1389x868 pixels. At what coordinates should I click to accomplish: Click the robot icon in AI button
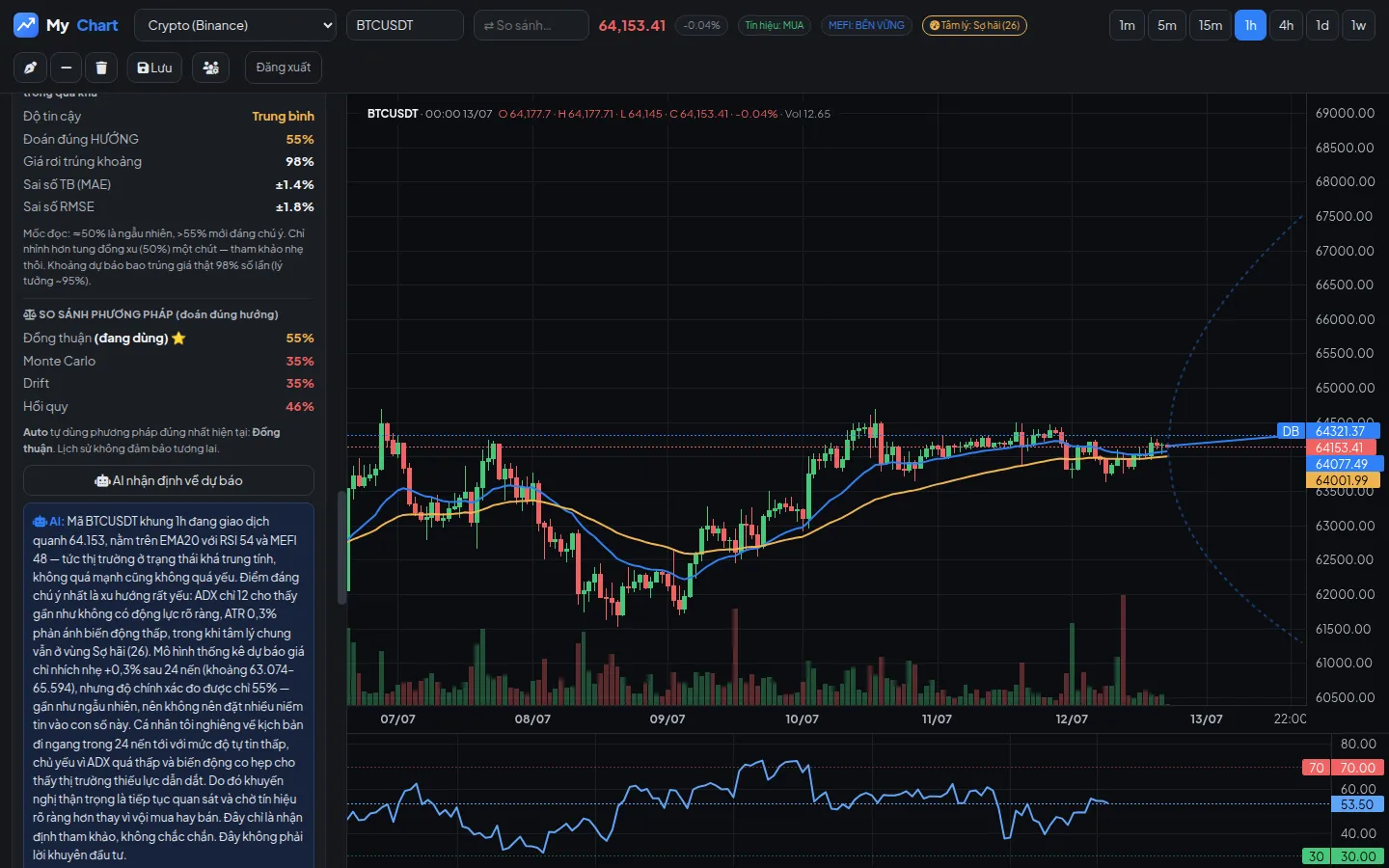coord(102,480)
